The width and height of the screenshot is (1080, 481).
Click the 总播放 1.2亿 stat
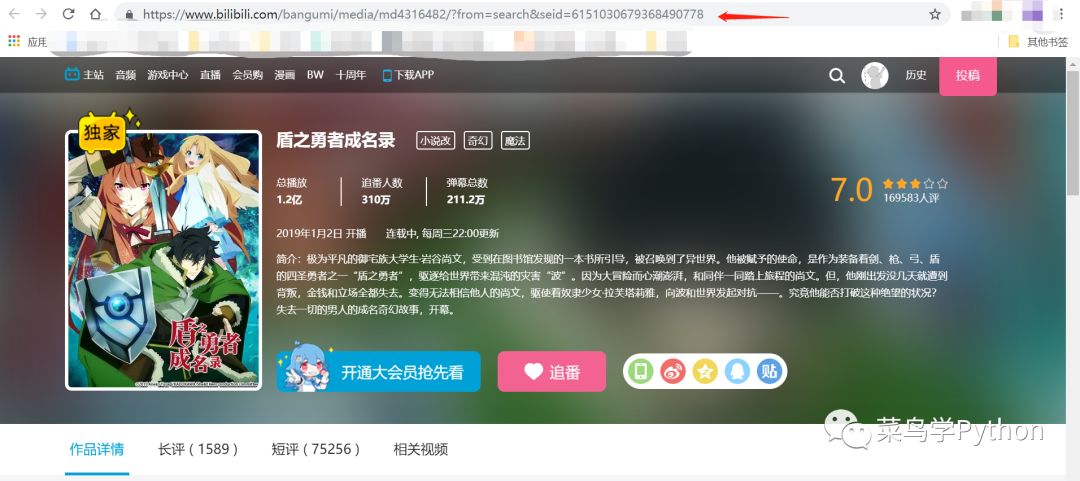pyautogui.click(x=292, y=191)
